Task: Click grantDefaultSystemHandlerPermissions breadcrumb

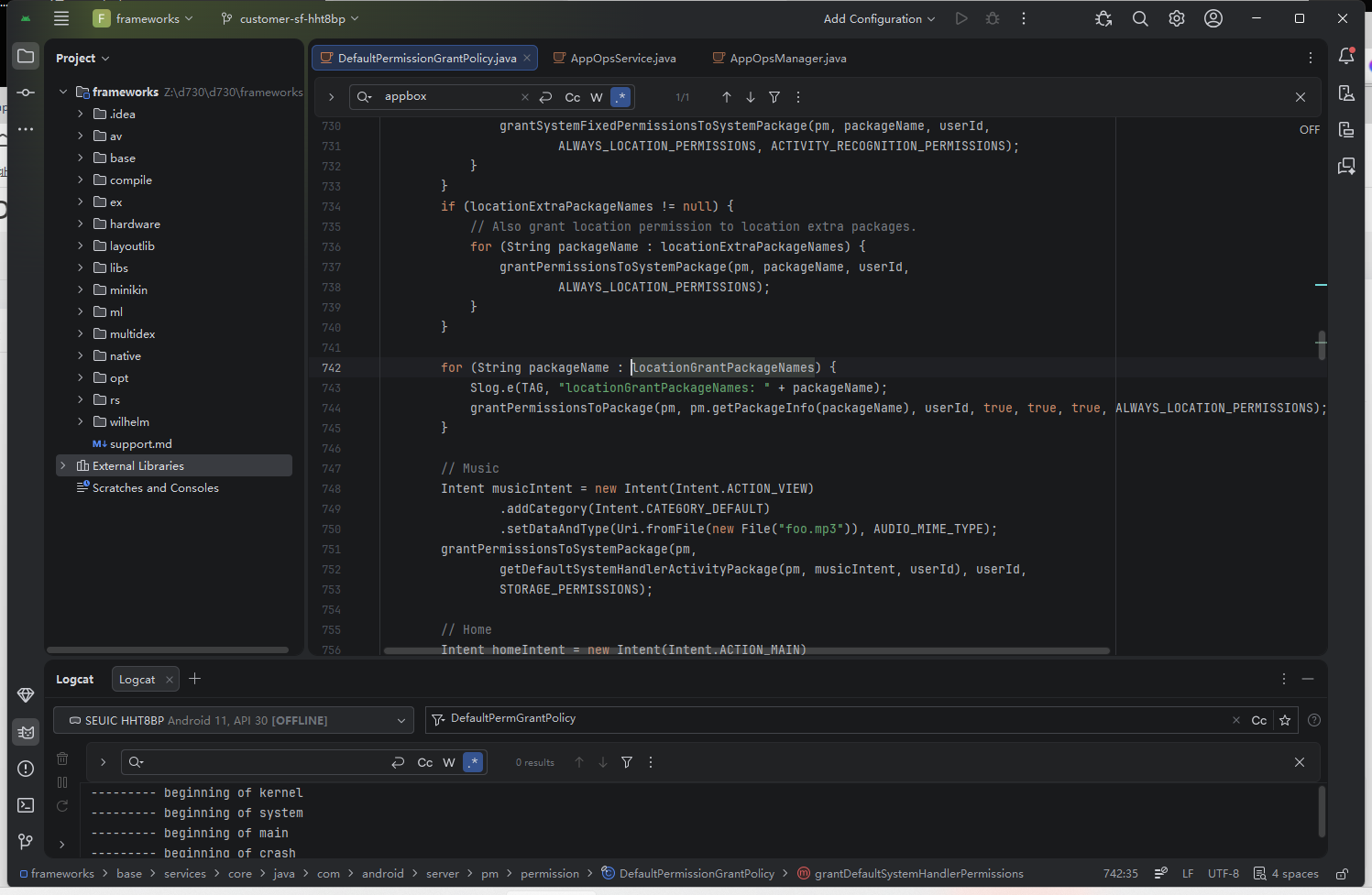Action: pyautogui.click(x=910, y=874)
